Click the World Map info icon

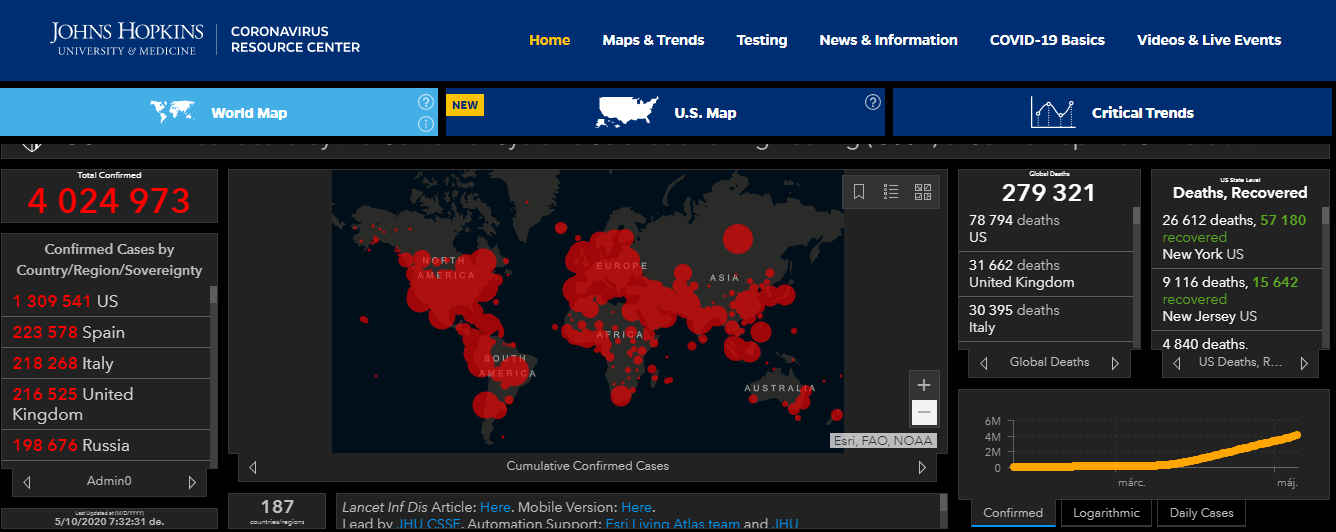(425, 124)
